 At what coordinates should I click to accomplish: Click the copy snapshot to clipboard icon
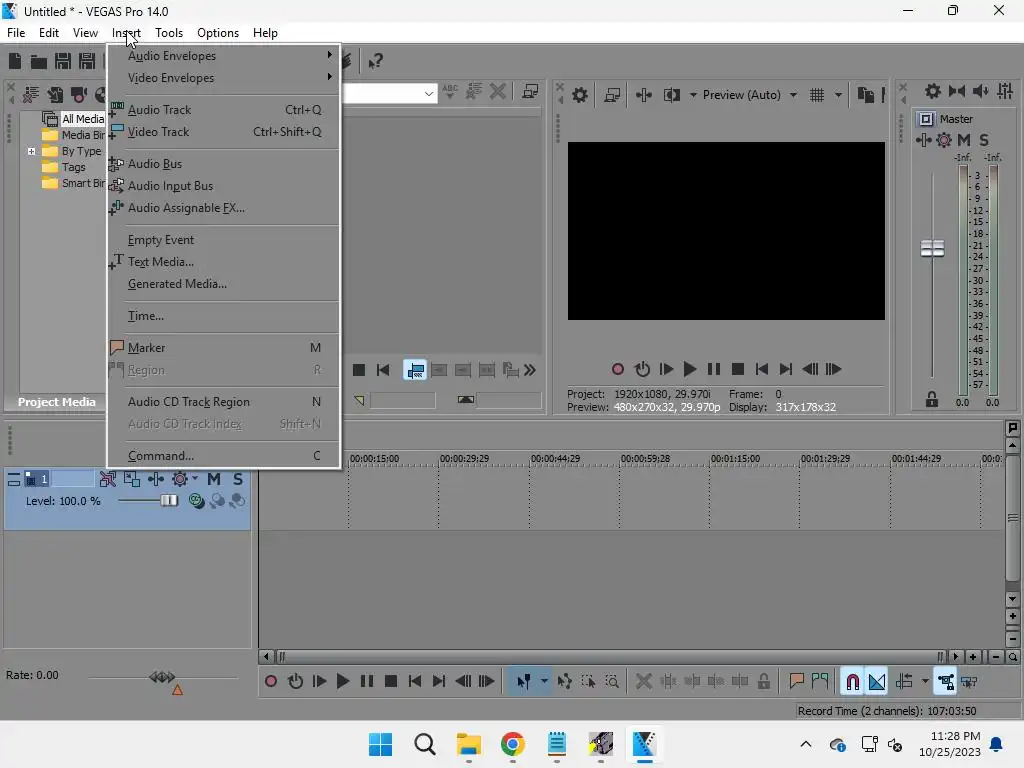[x=865, y=95]
